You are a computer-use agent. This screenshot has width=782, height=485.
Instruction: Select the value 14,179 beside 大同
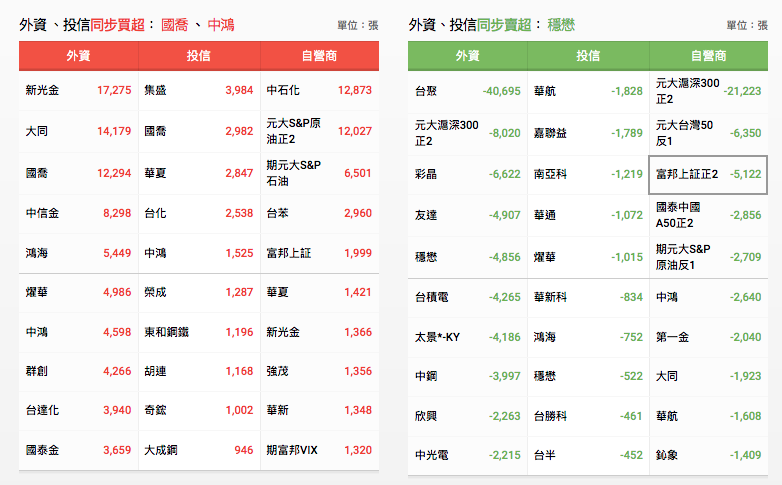[x=114, y=131]
